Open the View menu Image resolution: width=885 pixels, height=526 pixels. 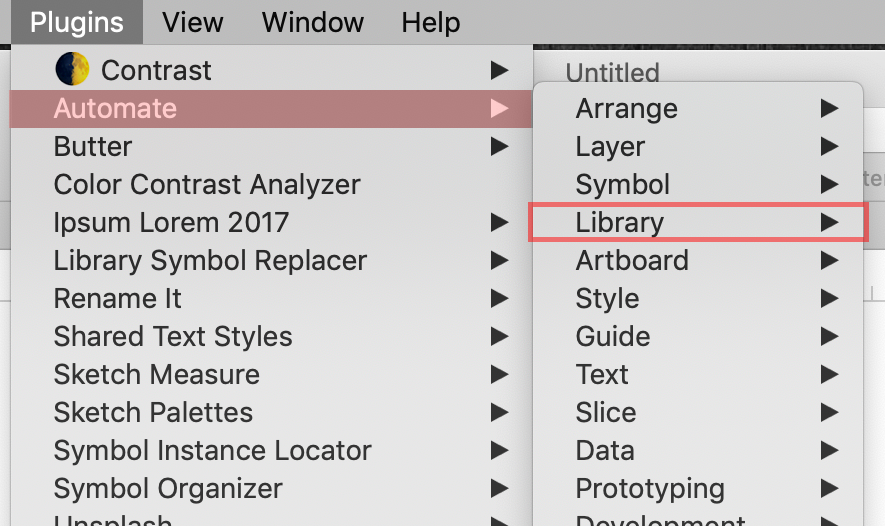[192, 22]
